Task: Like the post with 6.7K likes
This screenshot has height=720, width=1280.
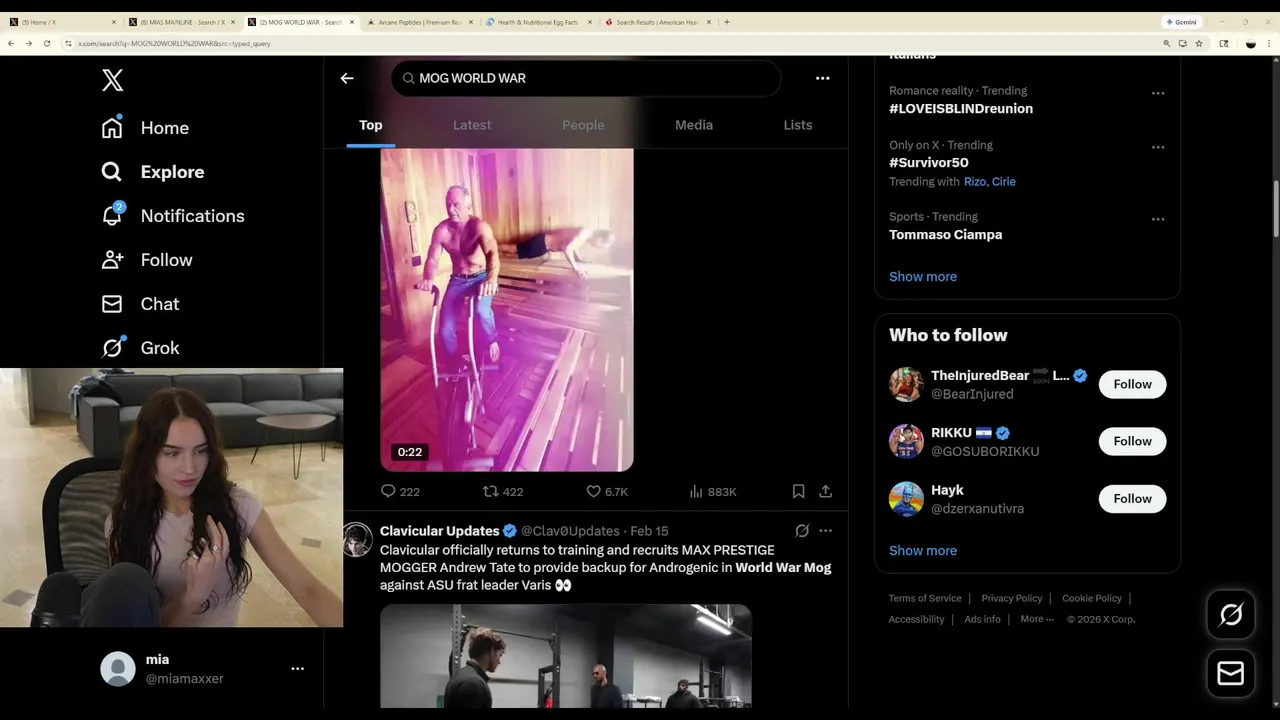Action: [x=607, y=492]
